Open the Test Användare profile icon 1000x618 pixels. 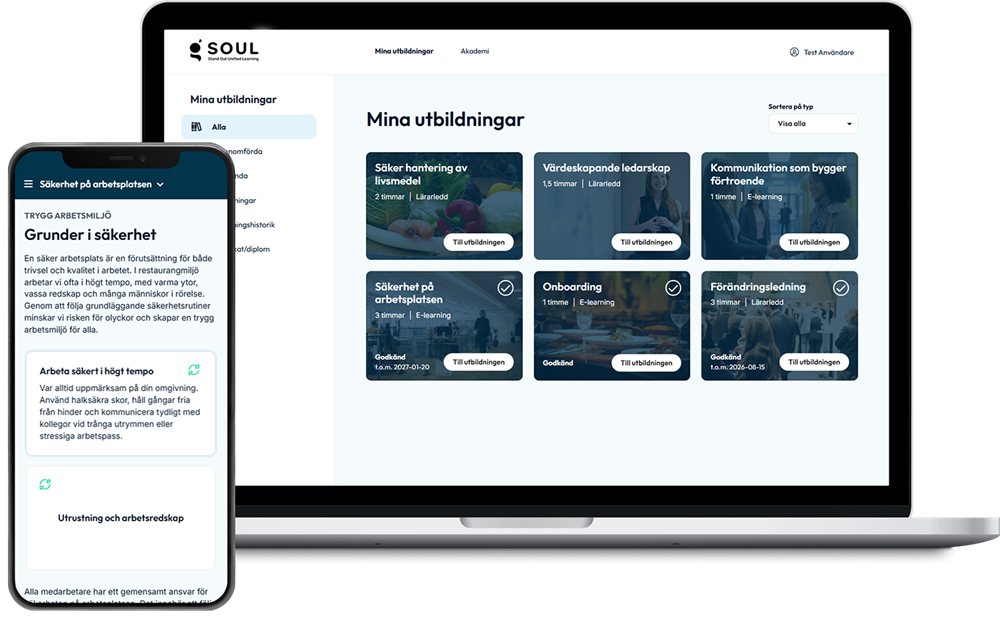[794, 52]
